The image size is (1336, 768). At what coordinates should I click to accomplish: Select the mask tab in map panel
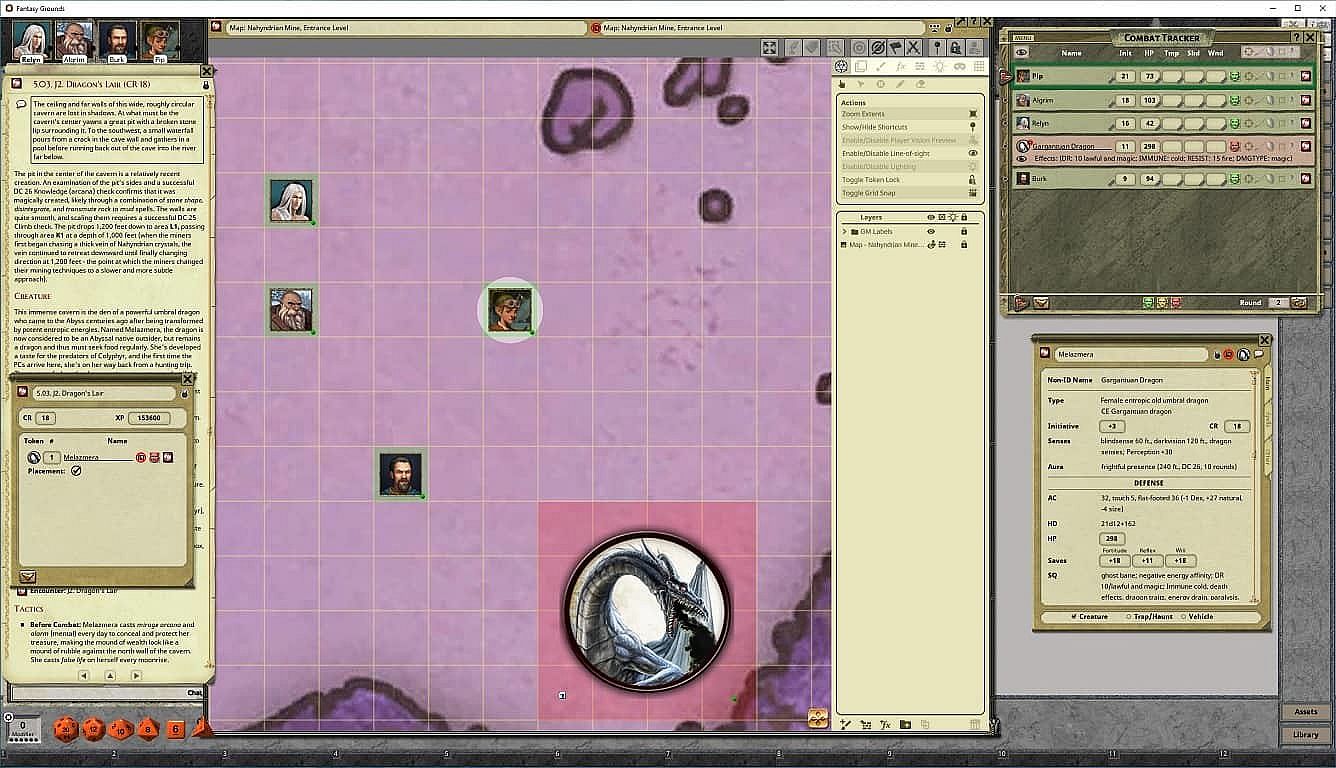pyautogui.click(x=959, y=67)
